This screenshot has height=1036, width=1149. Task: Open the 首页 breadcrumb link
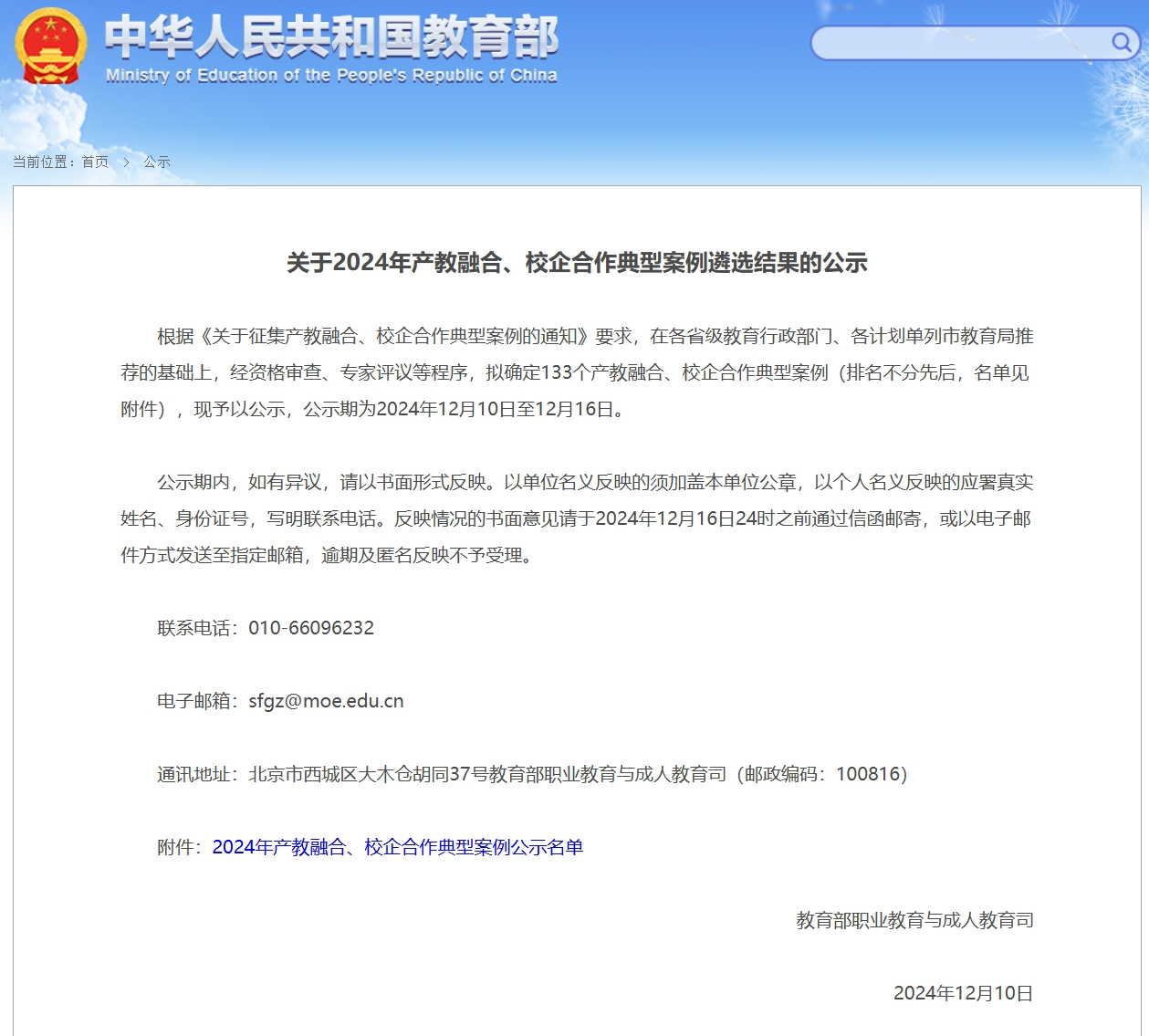click(95, 162)
